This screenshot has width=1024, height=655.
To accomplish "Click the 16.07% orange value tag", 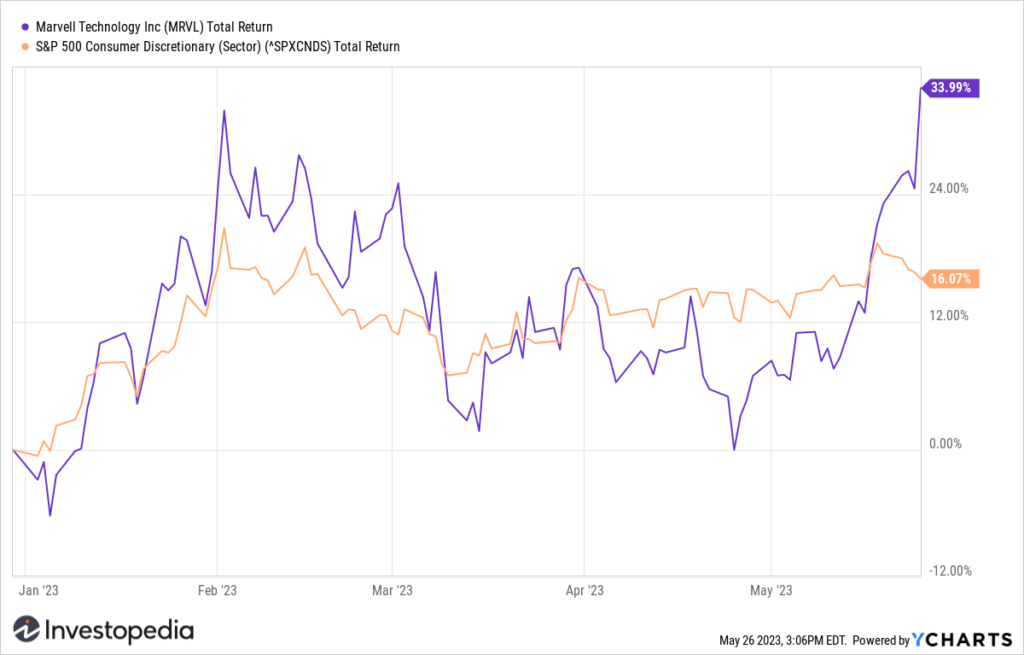I will click(950, 279).
